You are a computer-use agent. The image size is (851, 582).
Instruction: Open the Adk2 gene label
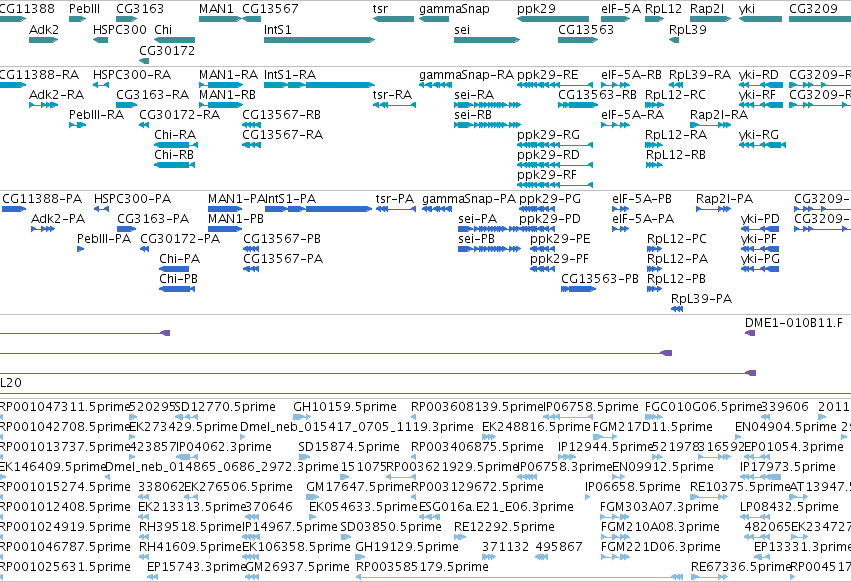tap(43, 29)
